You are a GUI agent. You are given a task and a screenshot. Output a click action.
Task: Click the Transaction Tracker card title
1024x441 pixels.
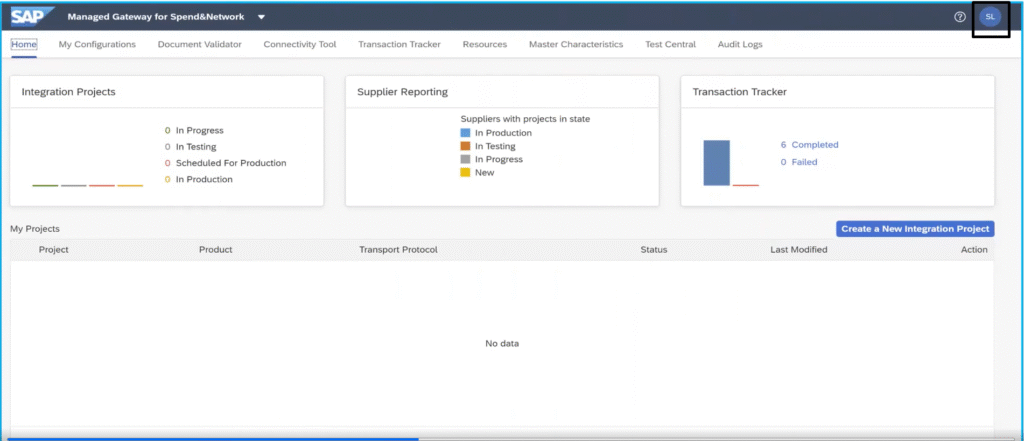click(739, 92)
